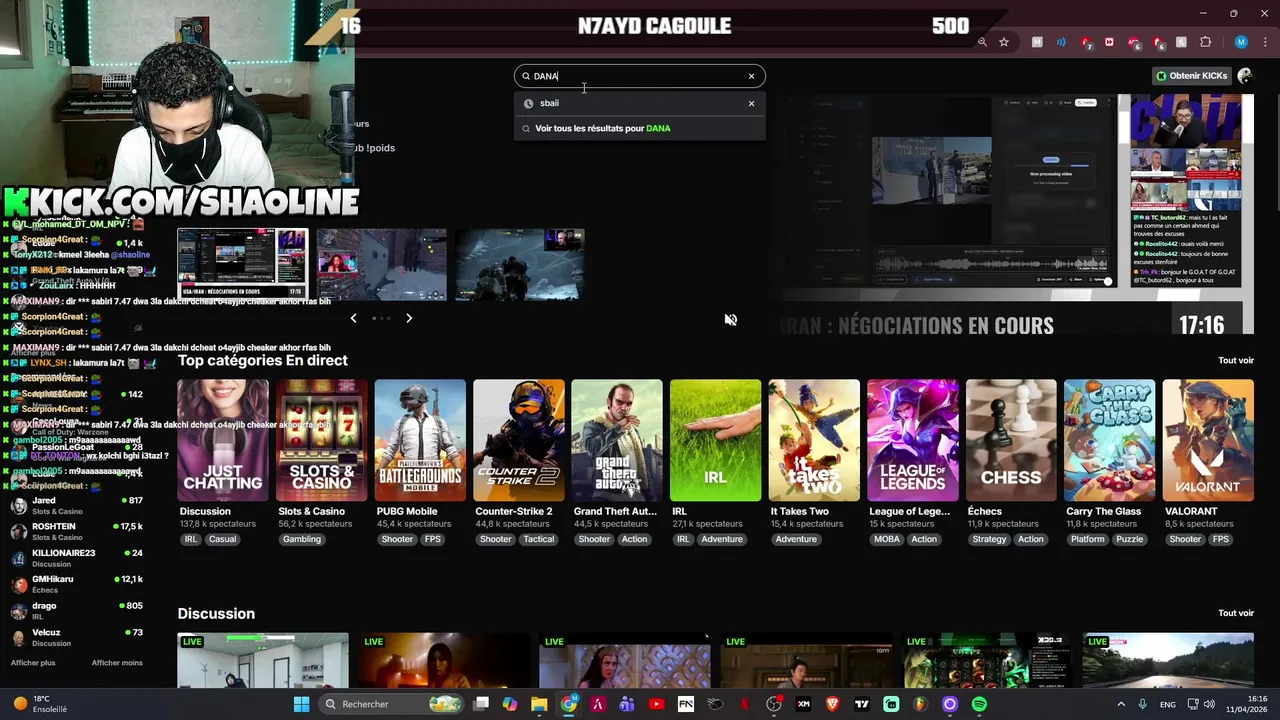Open the PUBG Mobile Battlegrounds category card
The height and width of the screenshot is (720, 1280).
[420, 440]
